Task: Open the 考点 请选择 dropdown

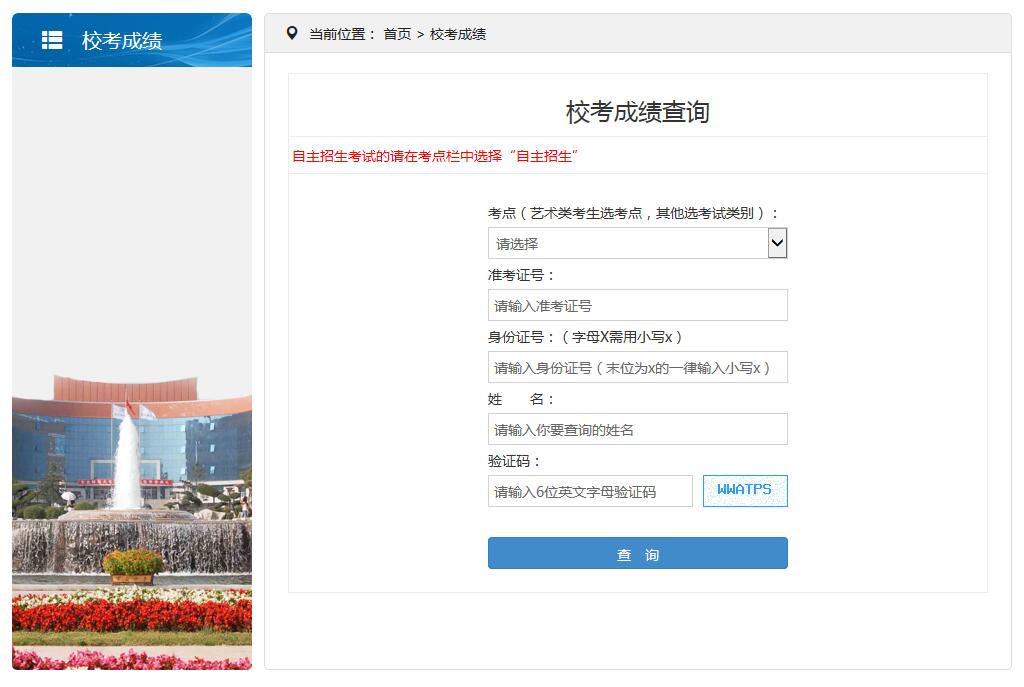Action: [x=637, y=244]
